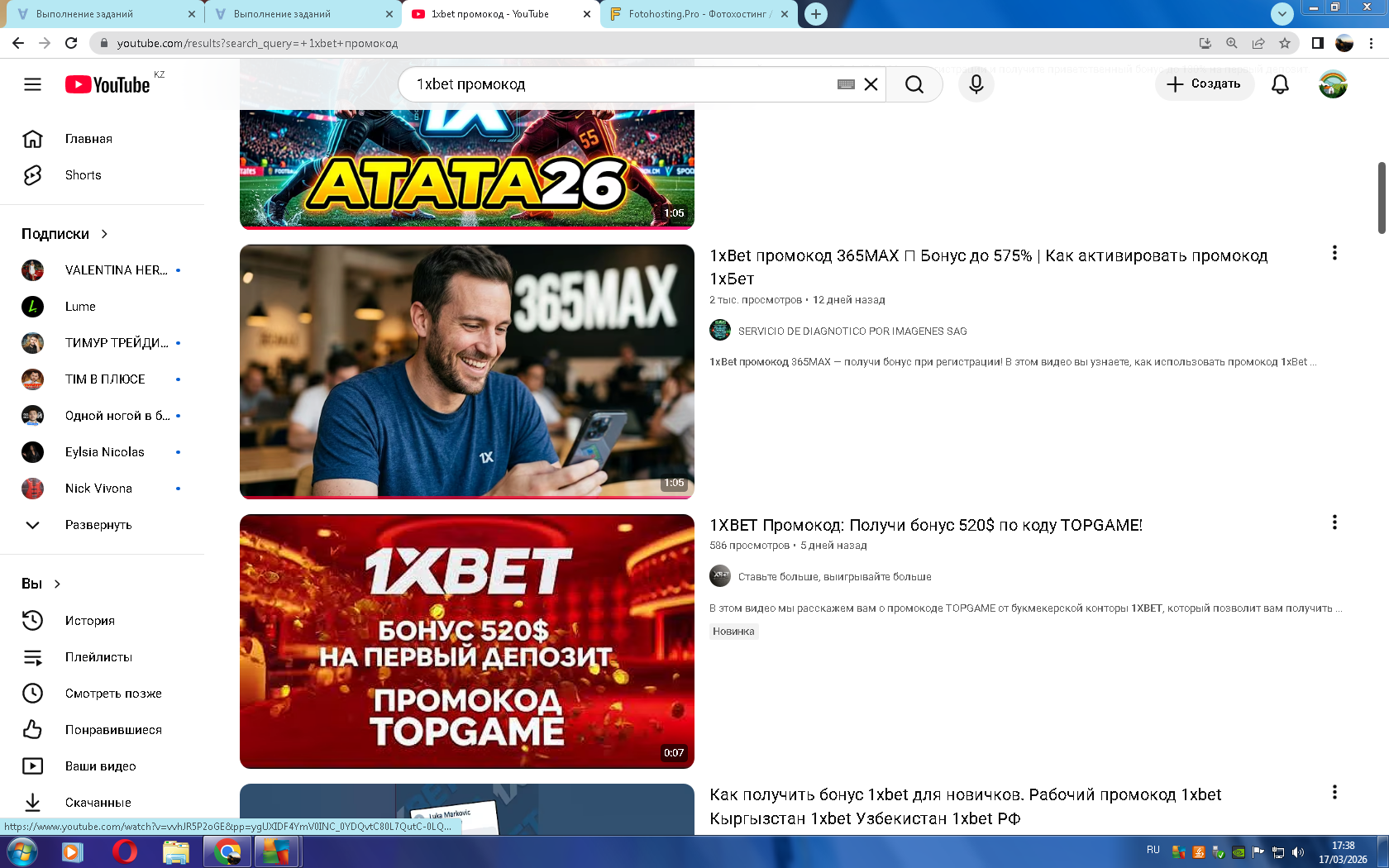Open Chrome side panel icon
This screenshot has width=1389, height=868.
[1318, 43]
